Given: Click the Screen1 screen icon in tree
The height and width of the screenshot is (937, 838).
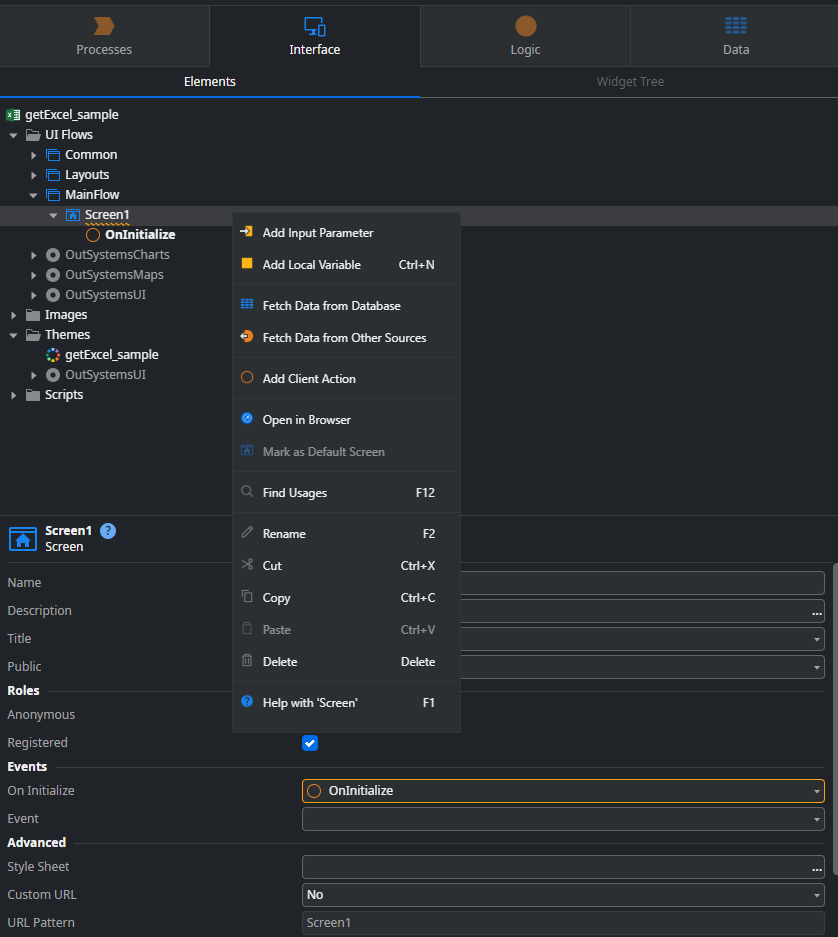Looking at the screenshot, I should (73, 215).
